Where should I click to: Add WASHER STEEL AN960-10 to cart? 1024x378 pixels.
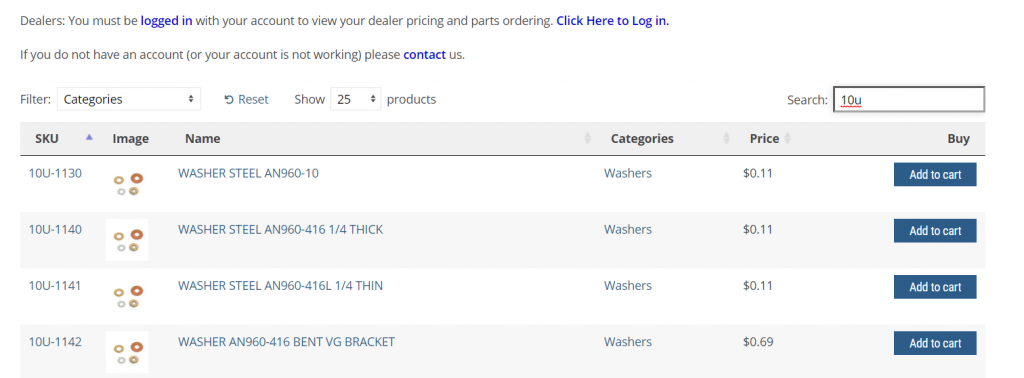(935, 174)
